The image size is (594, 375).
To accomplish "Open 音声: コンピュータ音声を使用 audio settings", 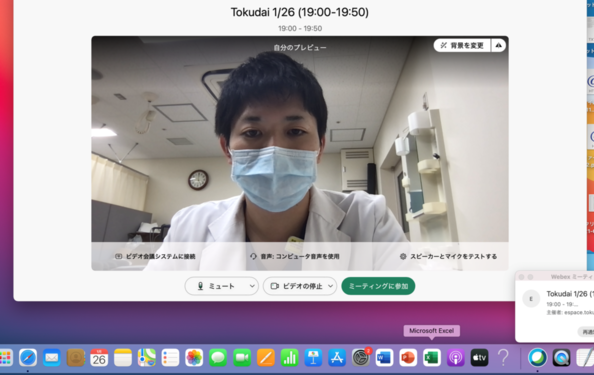I will pos(295,256).
